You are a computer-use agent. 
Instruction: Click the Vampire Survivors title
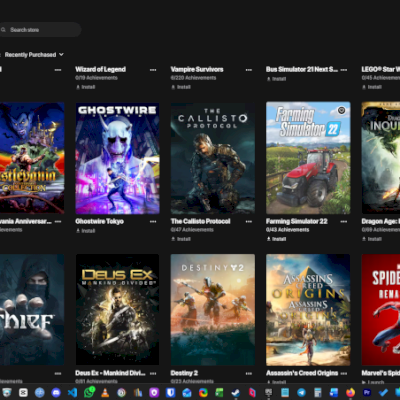(197, 69)
